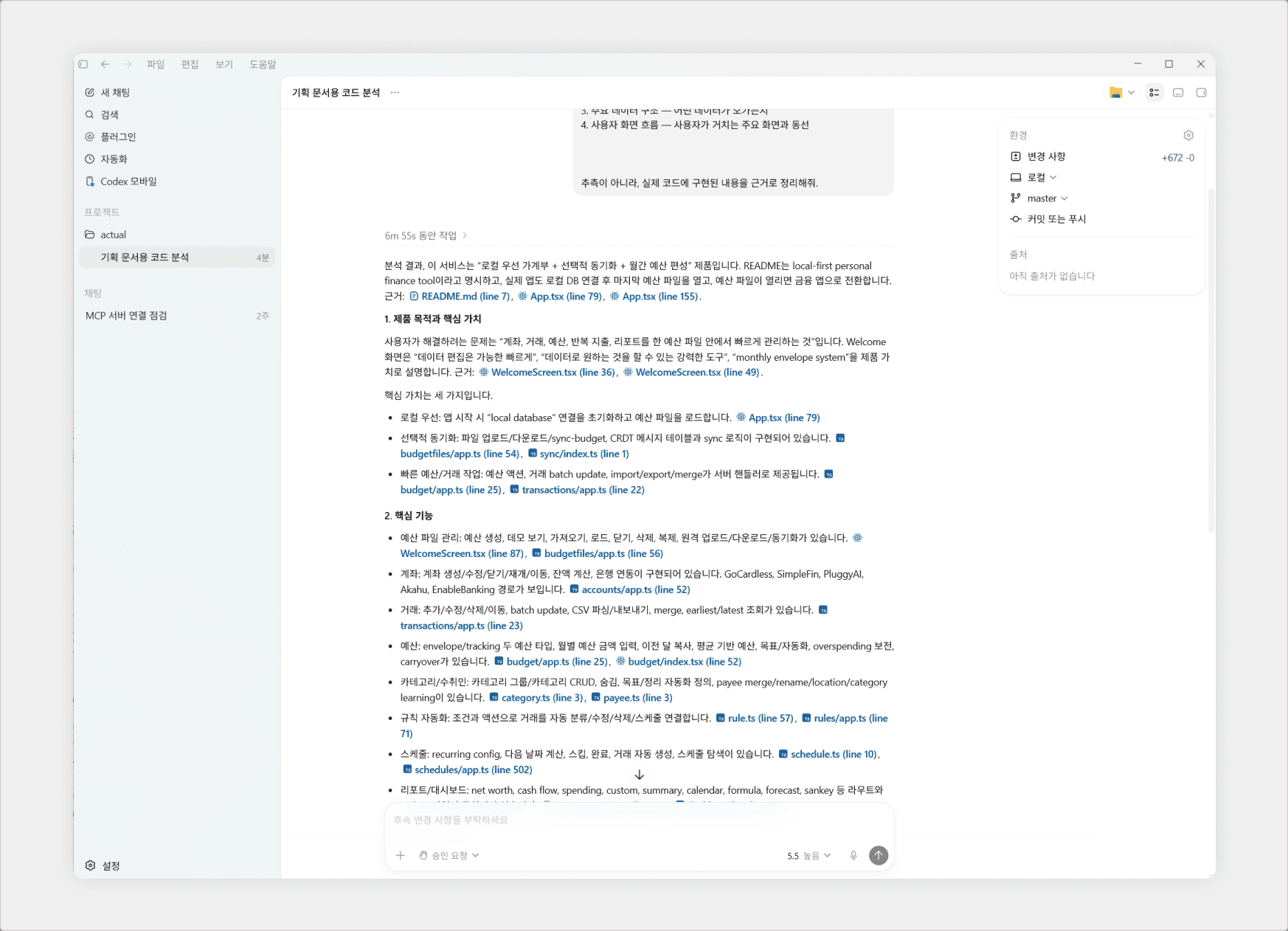Open the MCP 서버 연결 점검 chat
This screenshot has width=1288, height=931.
[177, 316]
